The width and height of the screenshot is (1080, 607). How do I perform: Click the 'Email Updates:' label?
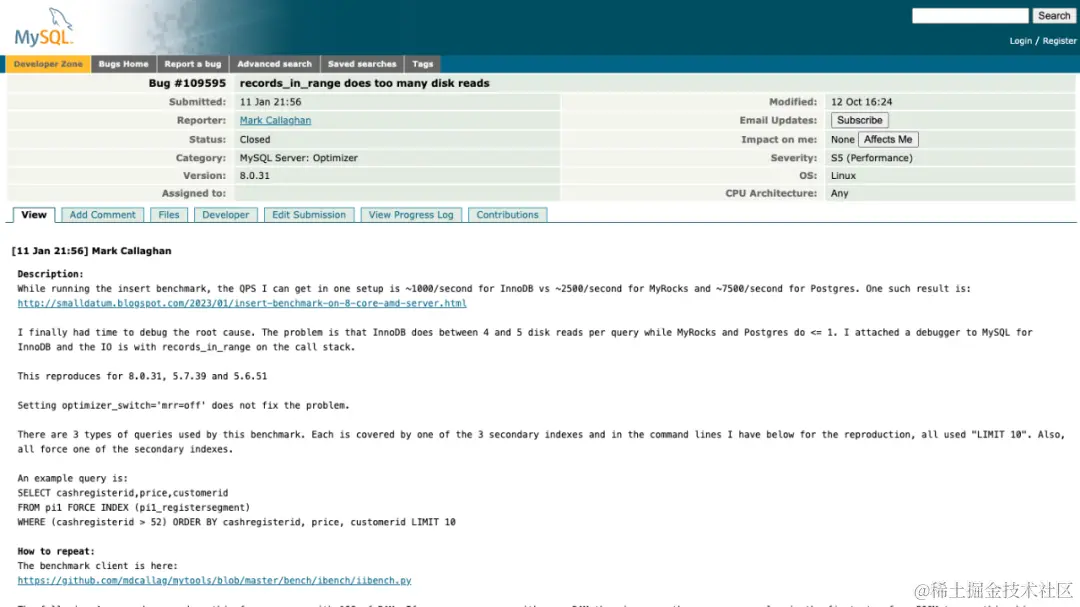click(778, 121)
